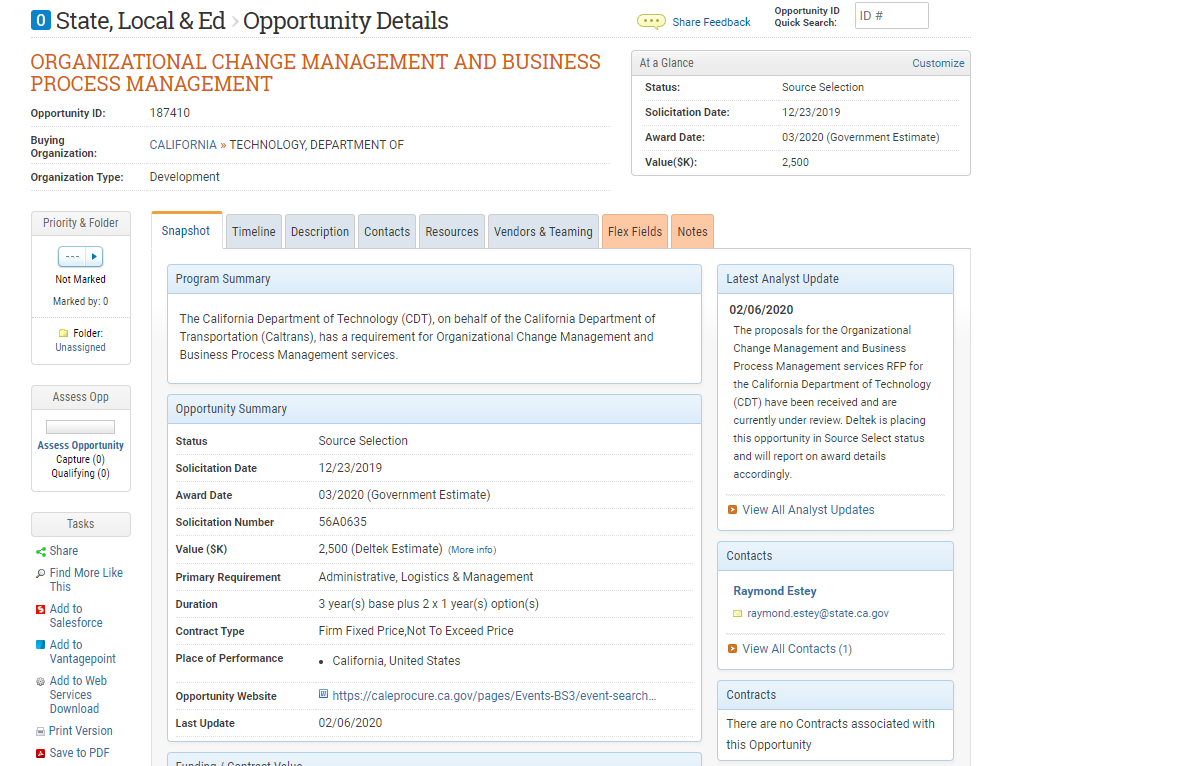Open the caleprocure opportunity website link
This screenshot has width=1179, height=766.
pos(494,696)
